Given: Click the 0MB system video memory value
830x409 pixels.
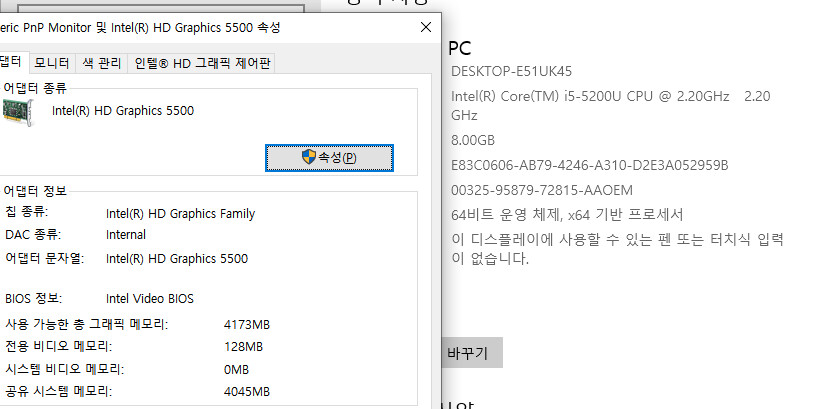Looking at the screenshot, I should click(x=236, y=369).
